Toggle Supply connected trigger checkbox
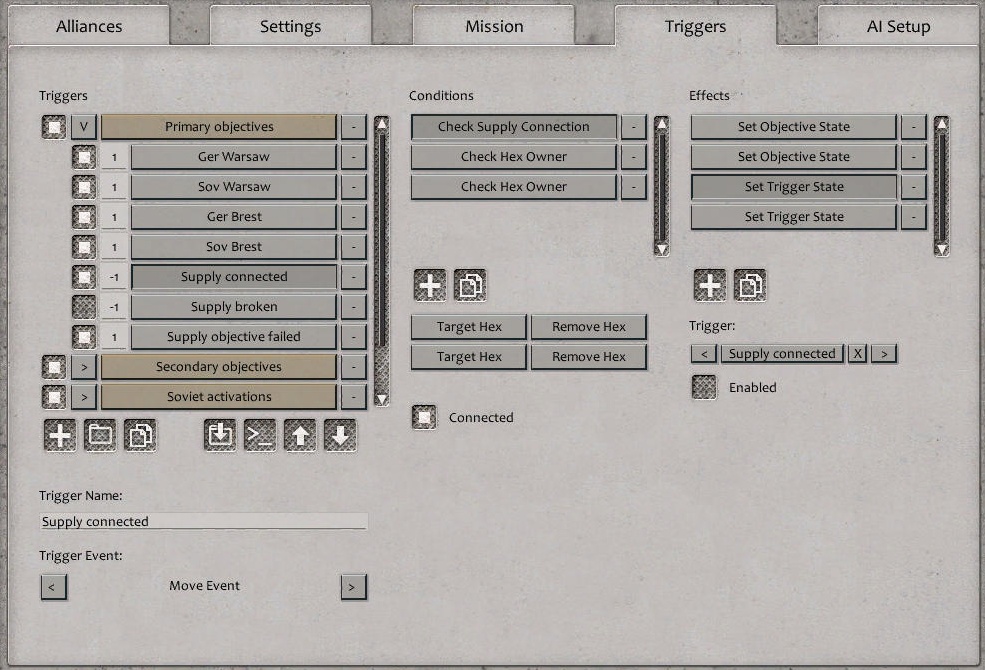The width and height of the screenshot is (985, 670). 84,277
